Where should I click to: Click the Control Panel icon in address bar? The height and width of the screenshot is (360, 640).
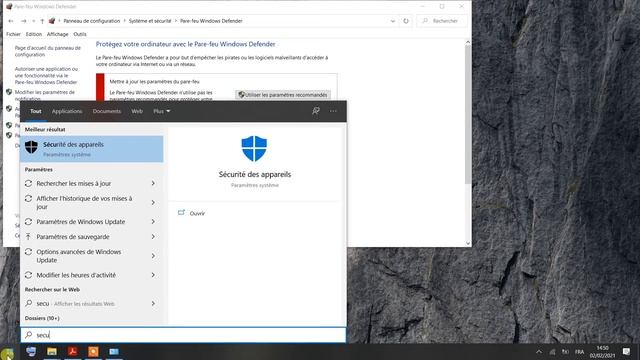point(52,21)
